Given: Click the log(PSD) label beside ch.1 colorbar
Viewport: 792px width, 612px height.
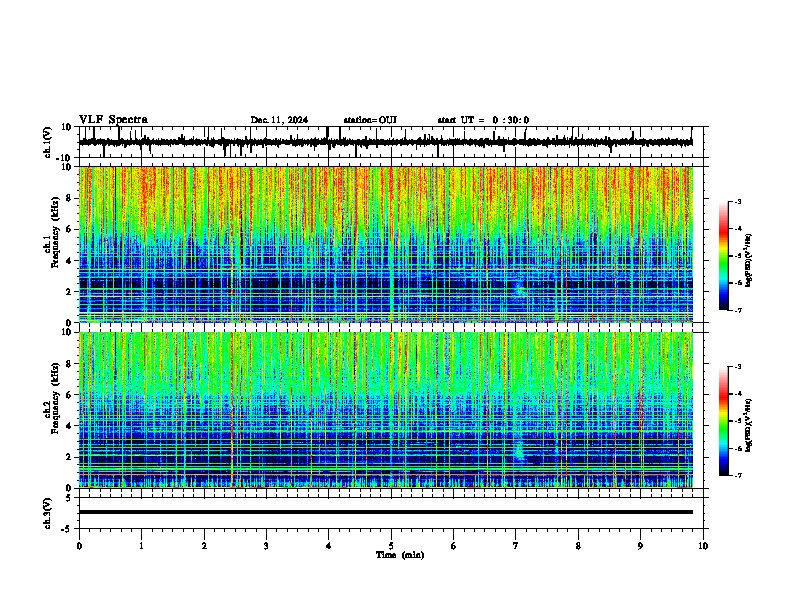Looking at the screenshot, I should tap(749, 261).
